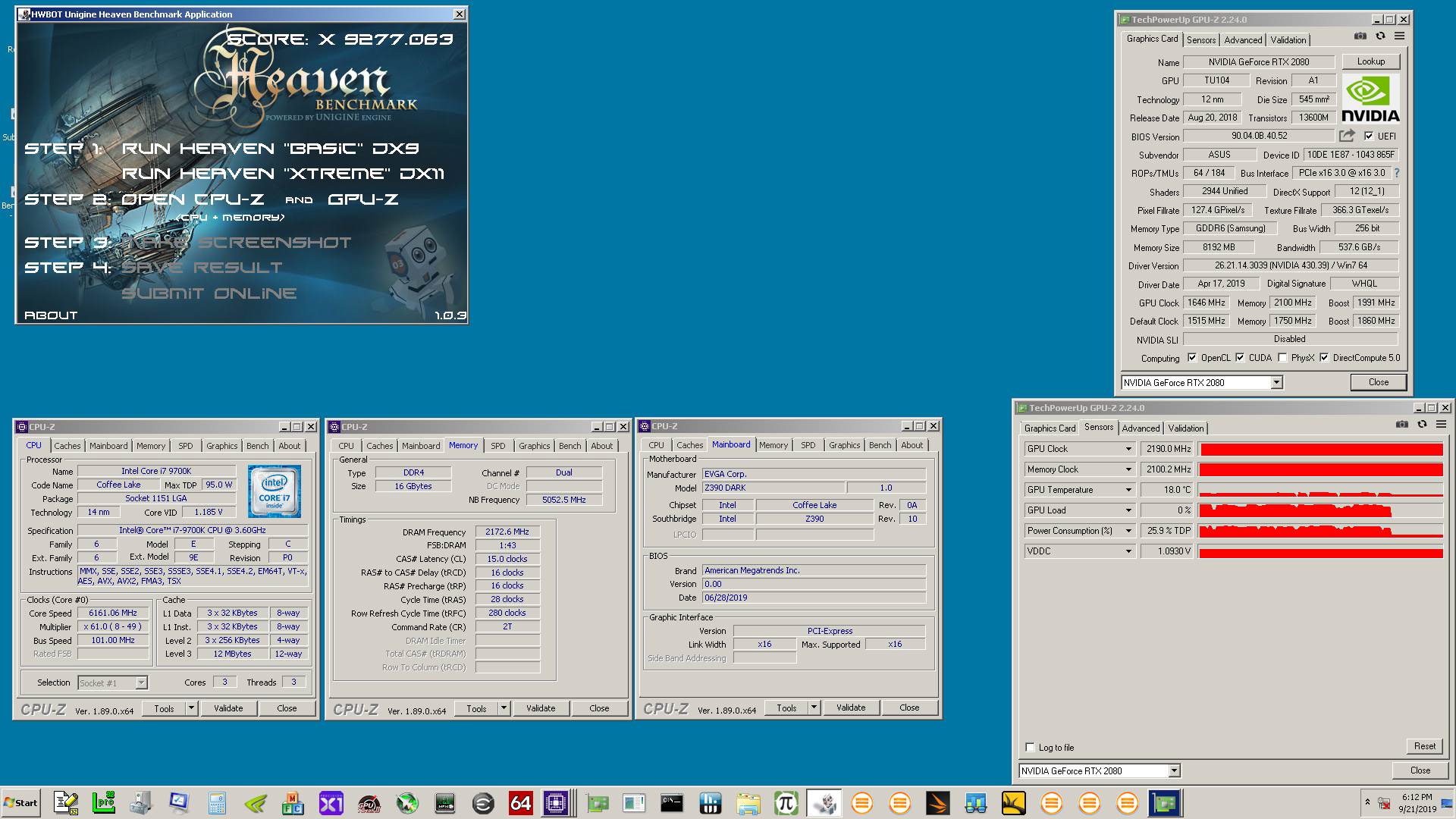Click the GPU Temperature sensor graph
The height and width of the screenshot is (819, 1456).
click(1321, 490)
